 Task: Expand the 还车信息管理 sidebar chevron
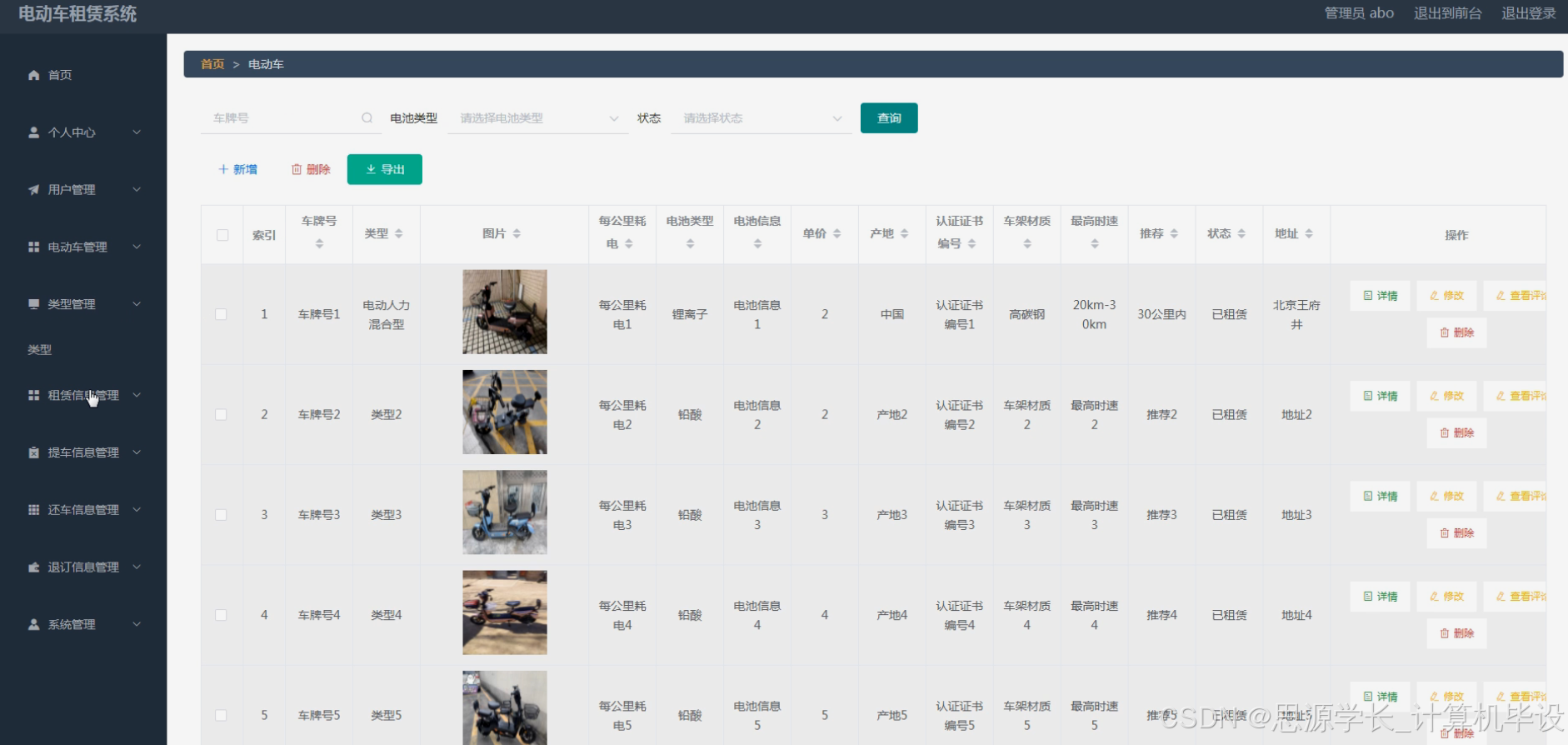point(137,510)
